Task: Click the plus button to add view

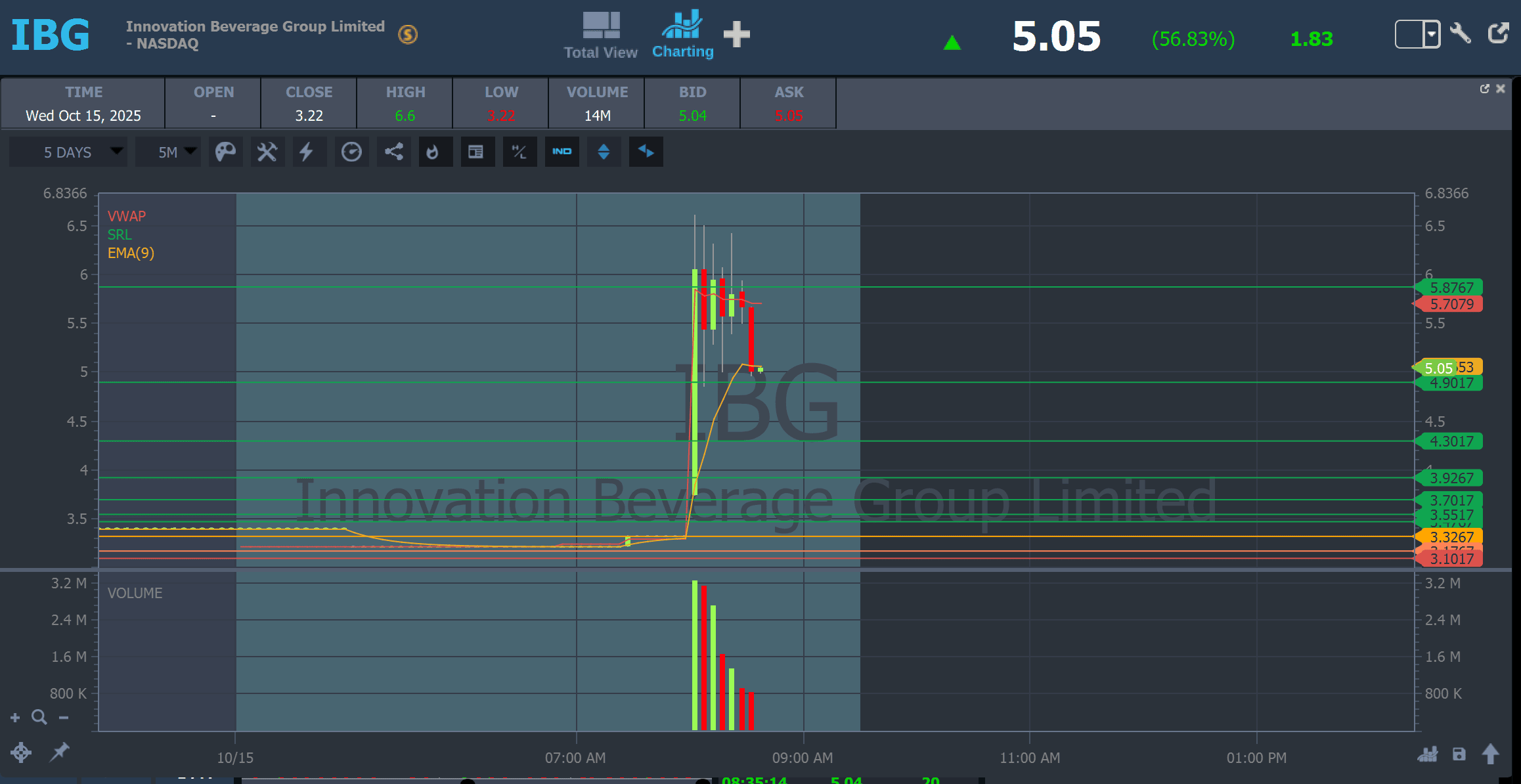Action: (736, 34)
